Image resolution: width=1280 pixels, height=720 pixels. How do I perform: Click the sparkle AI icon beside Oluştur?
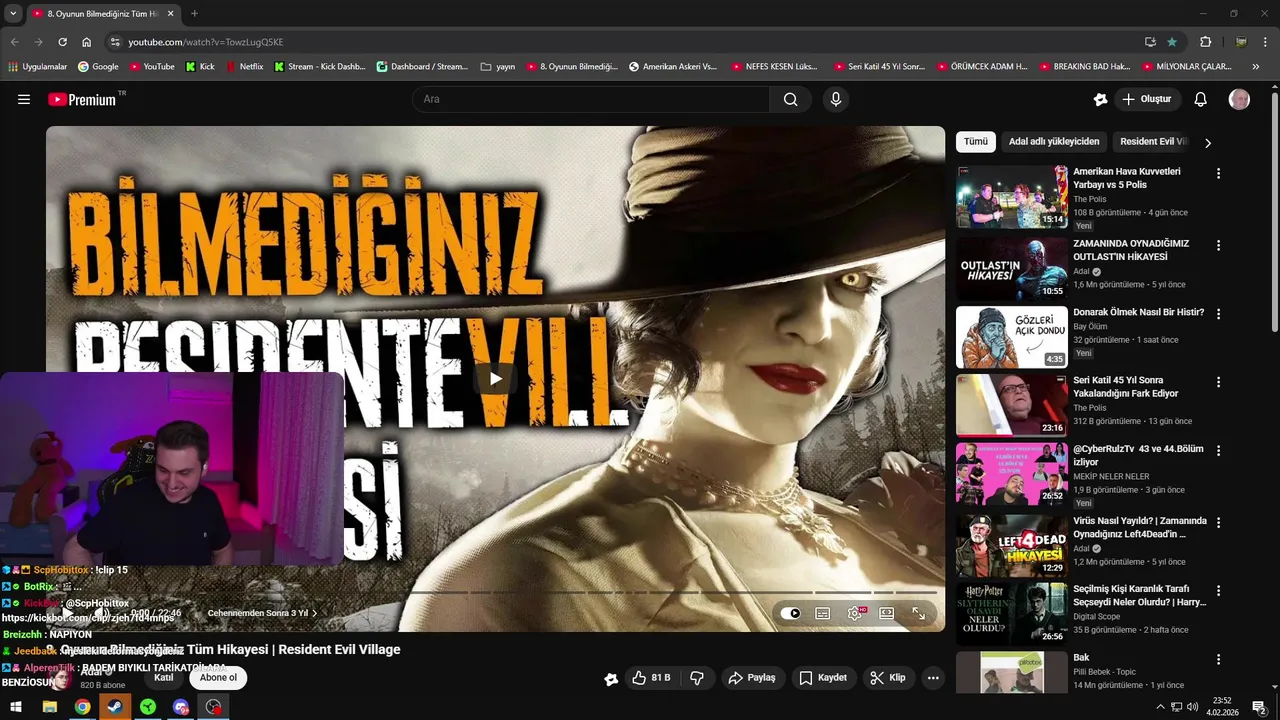[1100, 99]
